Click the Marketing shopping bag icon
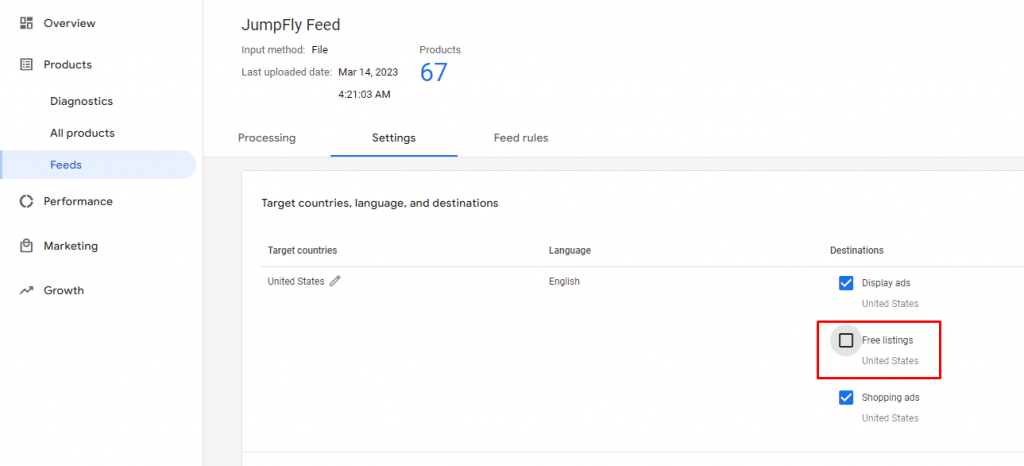Viewport: 1024px width, 466px height. (x=27, y=246)
